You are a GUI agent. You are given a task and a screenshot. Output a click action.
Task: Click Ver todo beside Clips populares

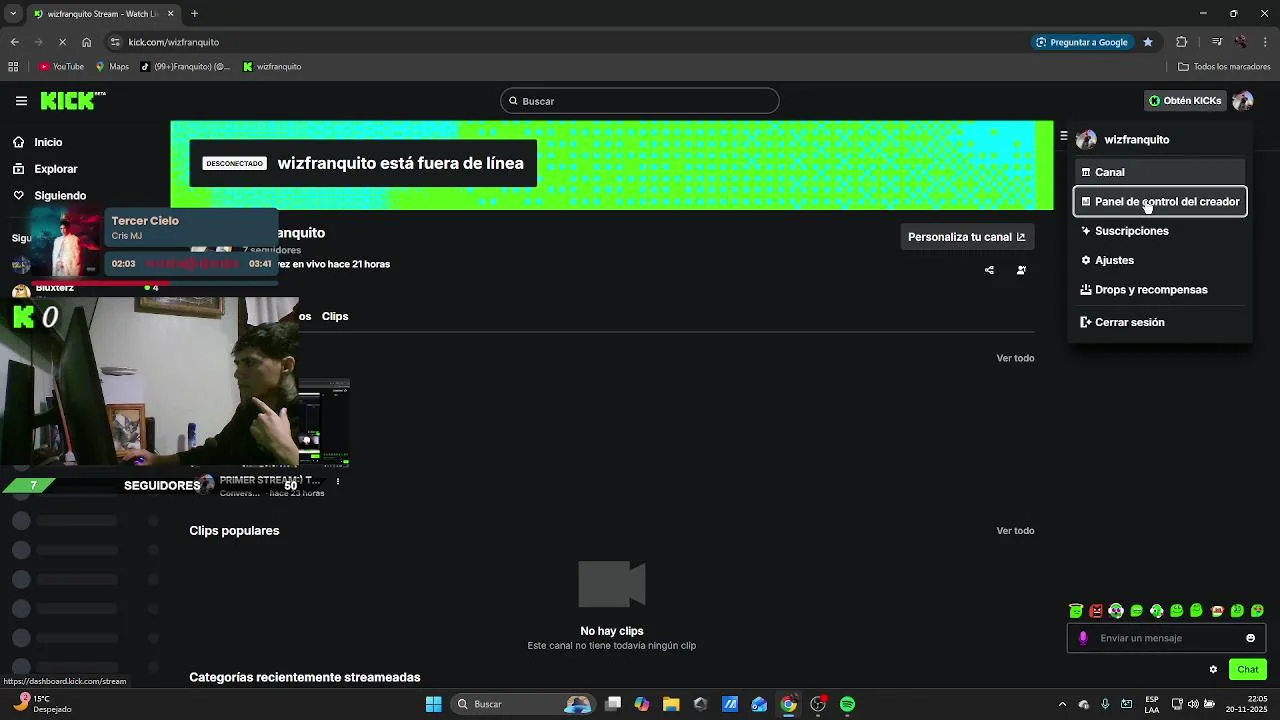(x=1015, y=531)
